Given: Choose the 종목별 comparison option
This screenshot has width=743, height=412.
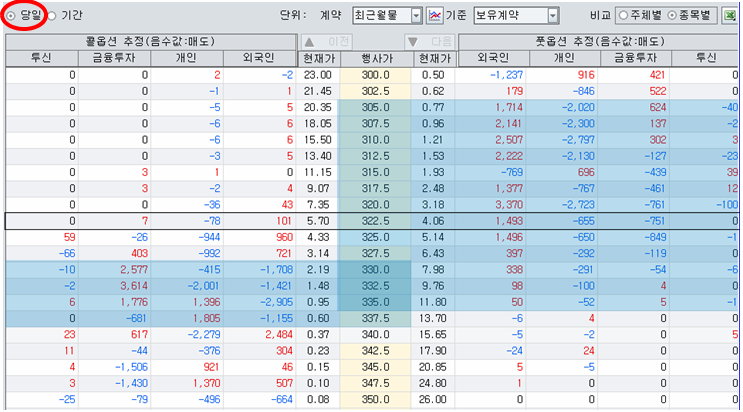Looking at the screenshot, I should 682,16.
